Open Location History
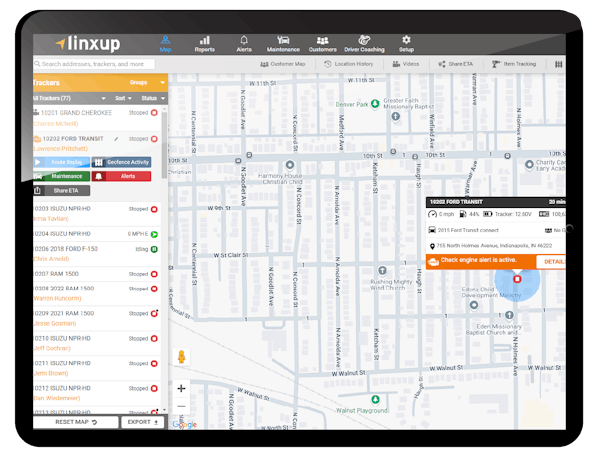Image resolution: width=600 pixels, height=464 pixels. point(349,64)
